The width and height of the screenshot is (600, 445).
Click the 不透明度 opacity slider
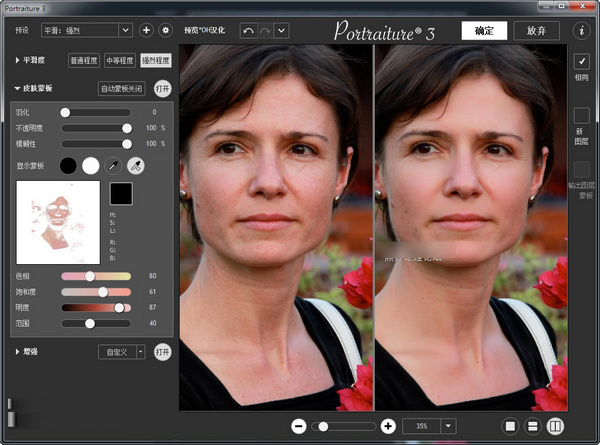(x=95, y=128)
